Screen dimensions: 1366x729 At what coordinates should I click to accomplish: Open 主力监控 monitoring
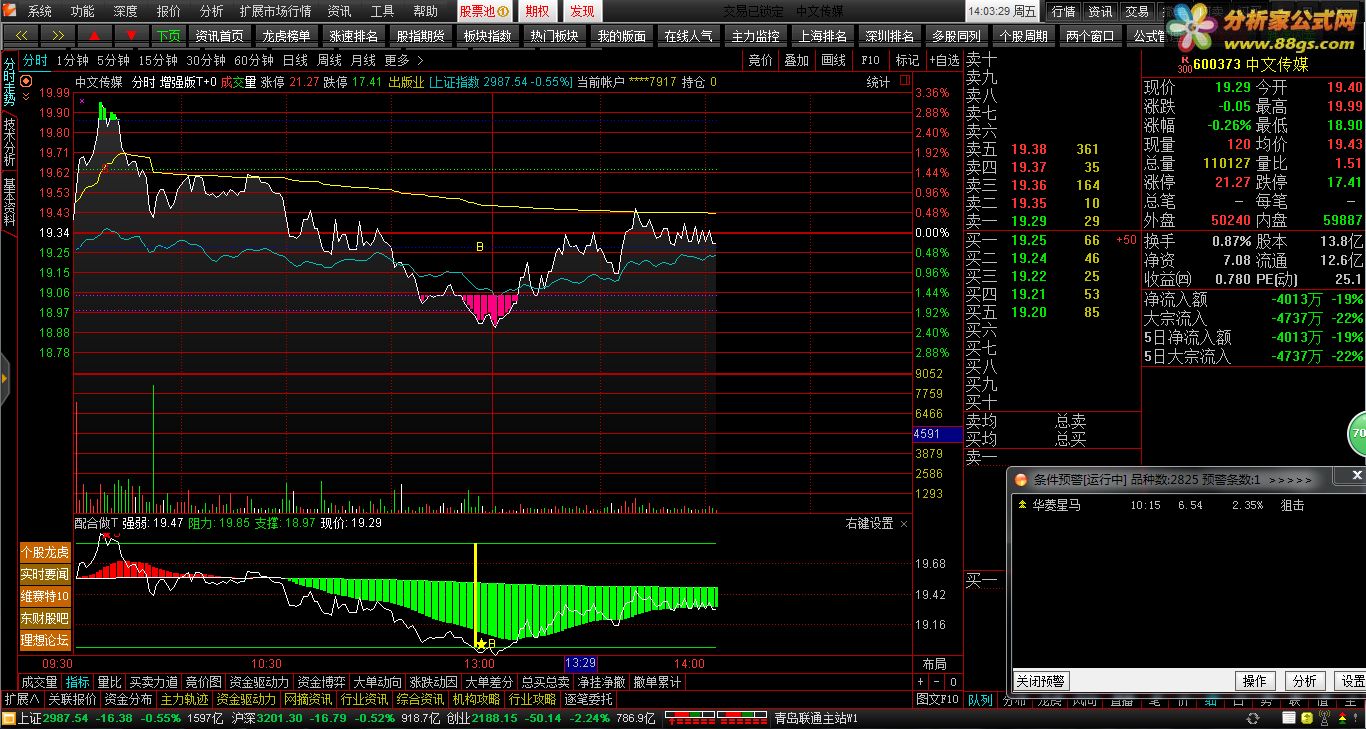(x=756, y=35)
